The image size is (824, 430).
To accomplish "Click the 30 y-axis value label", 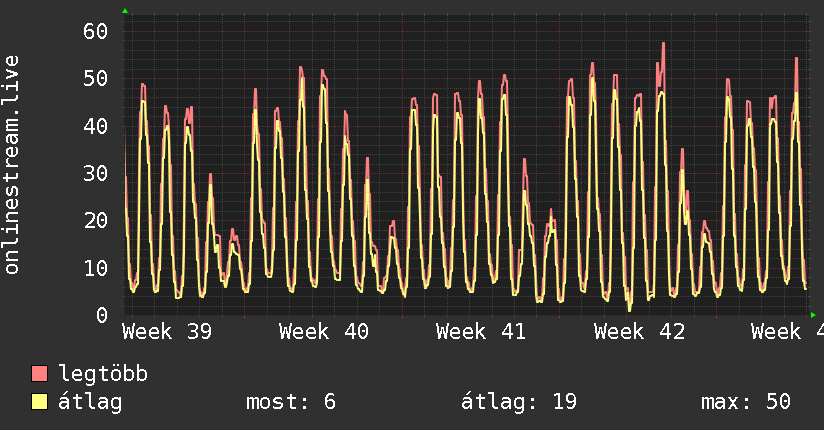I will (x=96, y=173).
